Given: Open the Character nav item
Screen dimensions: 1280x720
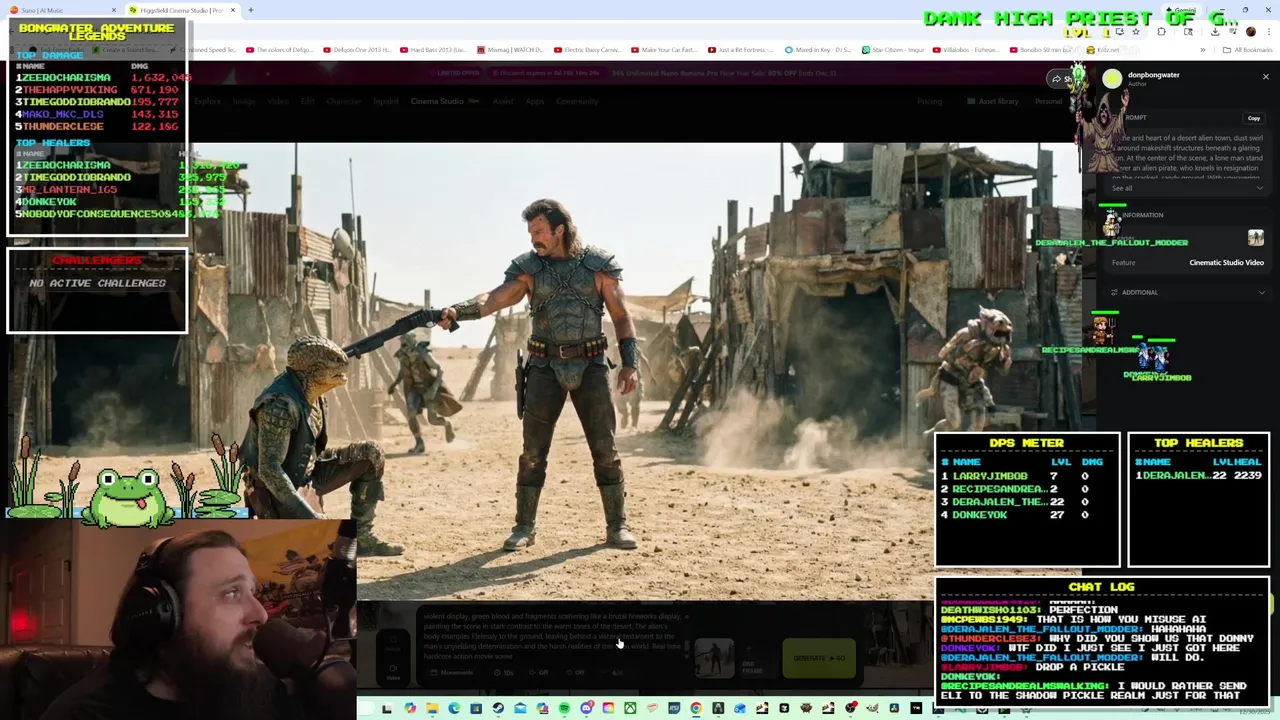Looking at the screenshot, I should point(344,101).
